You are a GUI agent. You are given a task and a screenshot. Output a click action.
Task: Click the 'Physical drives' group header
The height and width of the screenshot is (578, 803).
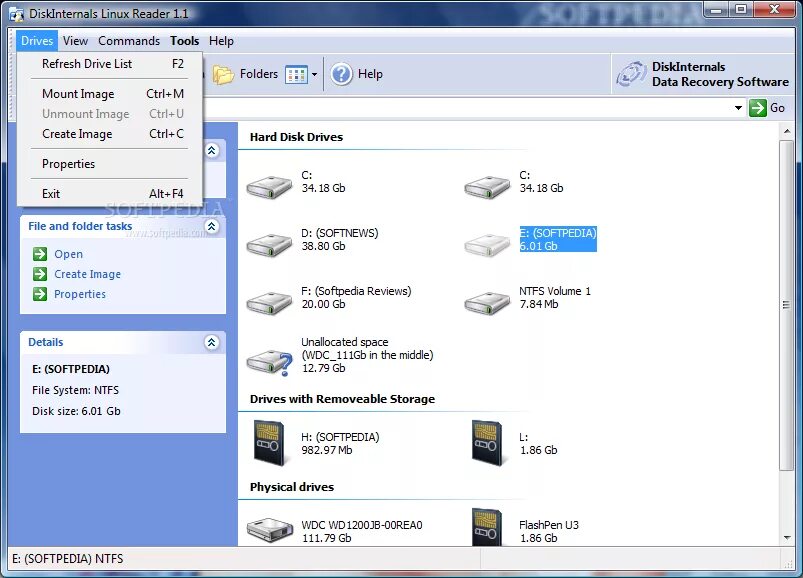(x=292, y=487)
